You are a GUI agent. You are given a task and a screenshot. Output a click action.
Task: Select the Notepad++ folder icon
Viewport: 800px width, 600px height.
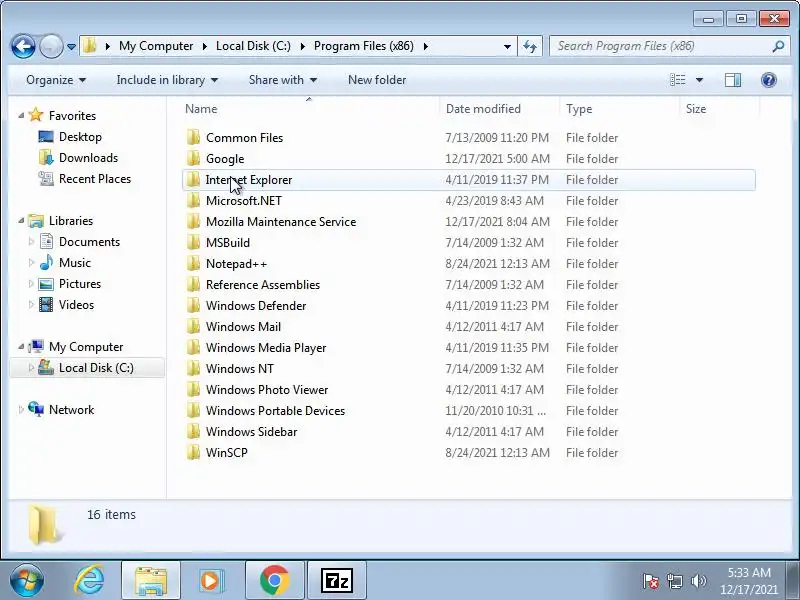click(193, 263)
